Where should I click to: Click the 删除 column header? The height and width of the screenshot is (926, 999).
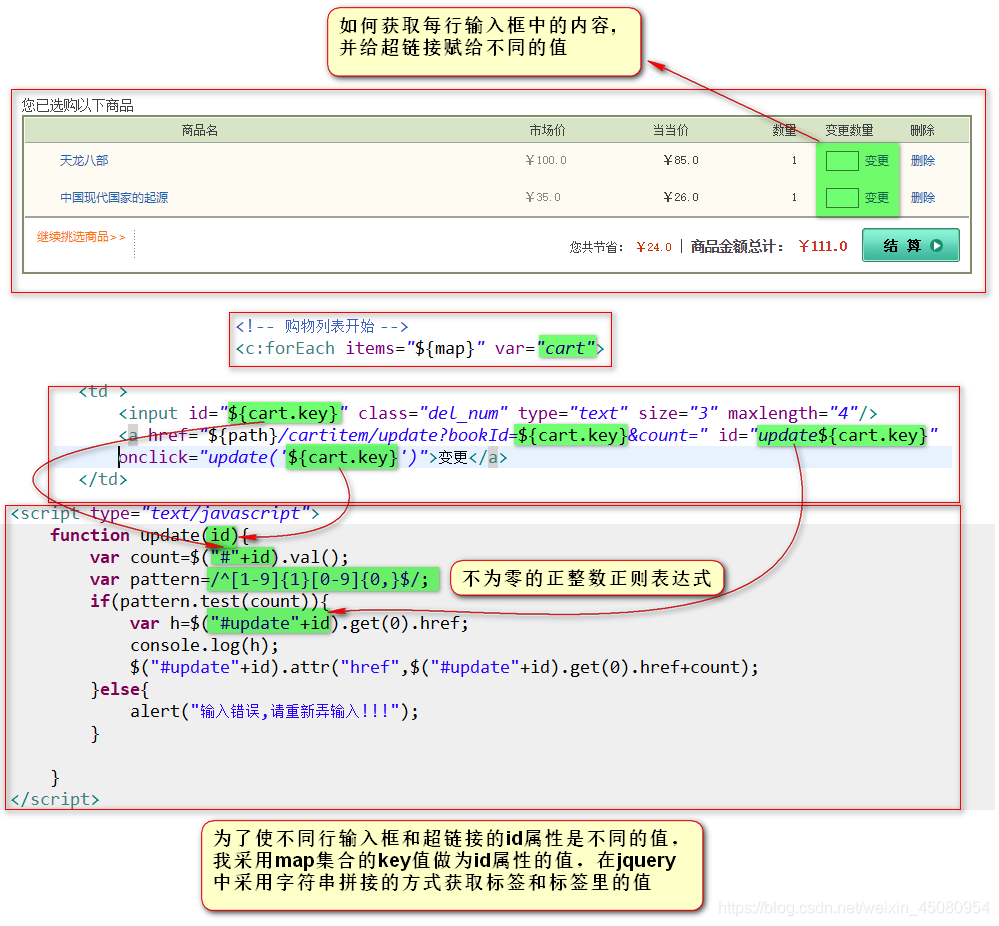coord(923,131)
